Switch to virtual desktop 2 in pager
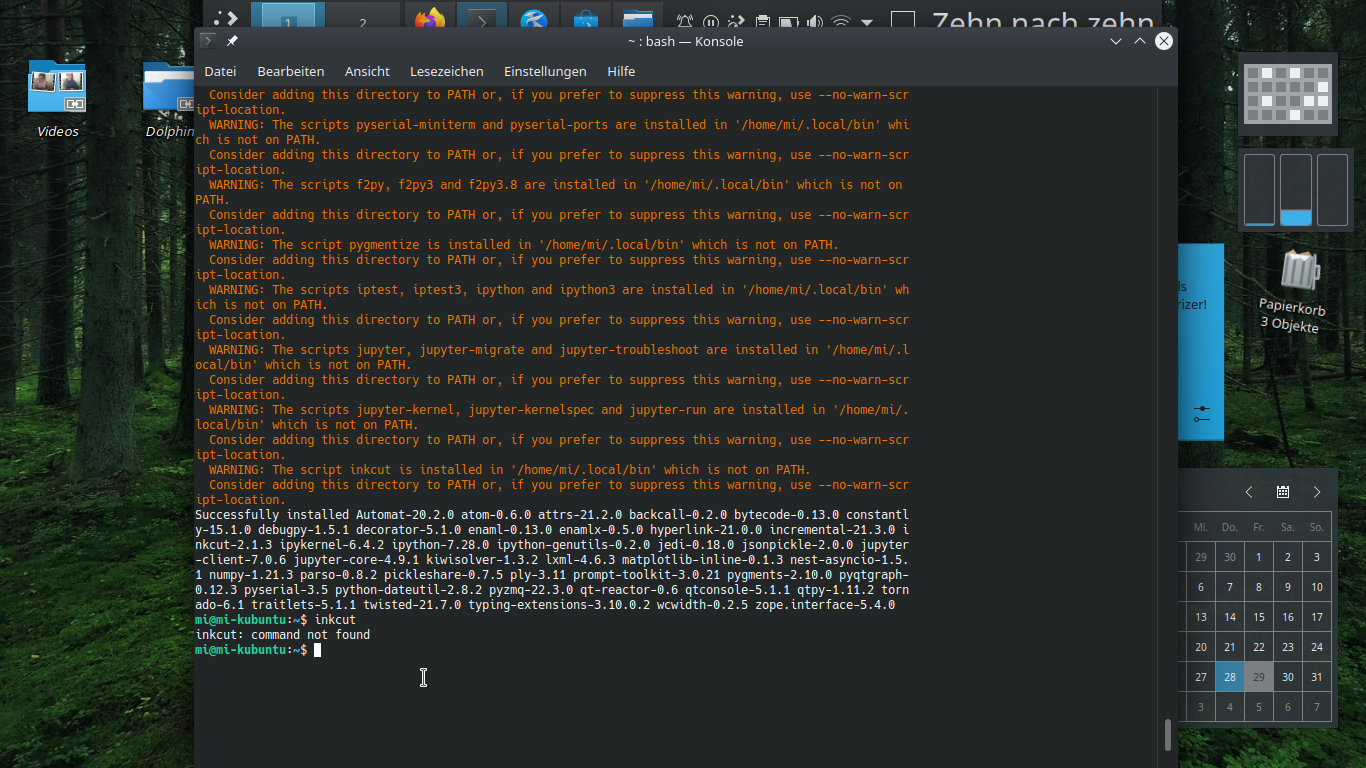Image resolution: width=1366 pixels, height=768 pixels. [x=362, y=21]
